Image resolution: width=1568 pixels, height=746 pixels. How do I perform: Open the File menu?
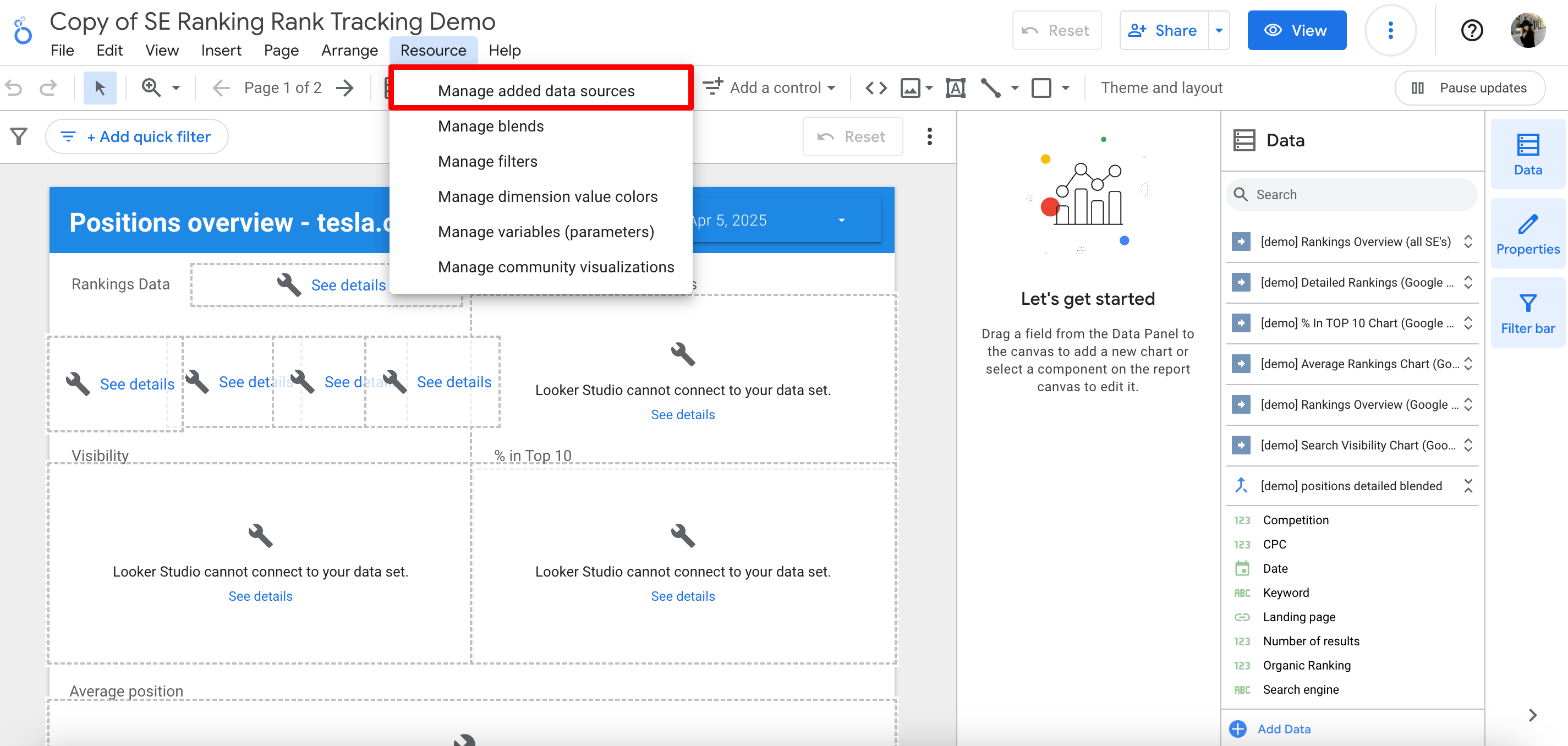pyautogui.click(x=62, y=51)
